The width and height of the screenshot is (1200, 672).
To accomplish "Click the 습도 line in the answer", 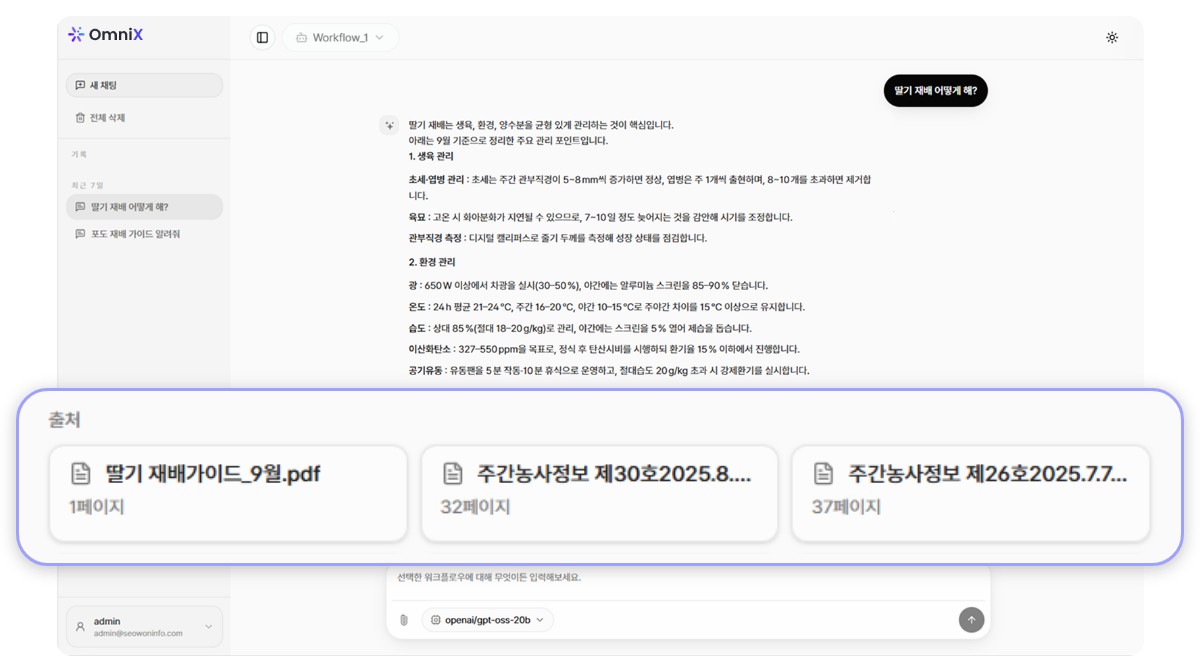I will (x=580, y=328).
